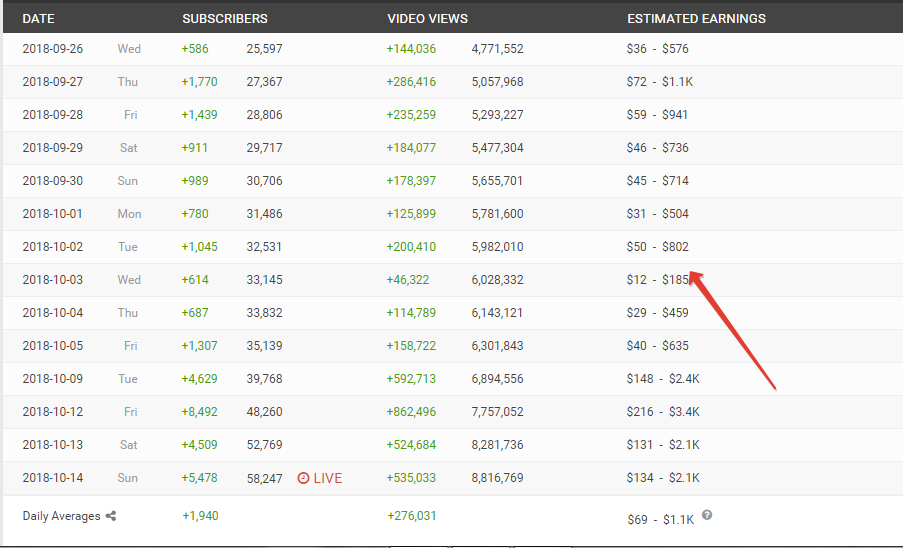This screenshot has width=903, height=548.
Task: Click the 58,247 total subscribers value
Action: coord(265,478)
